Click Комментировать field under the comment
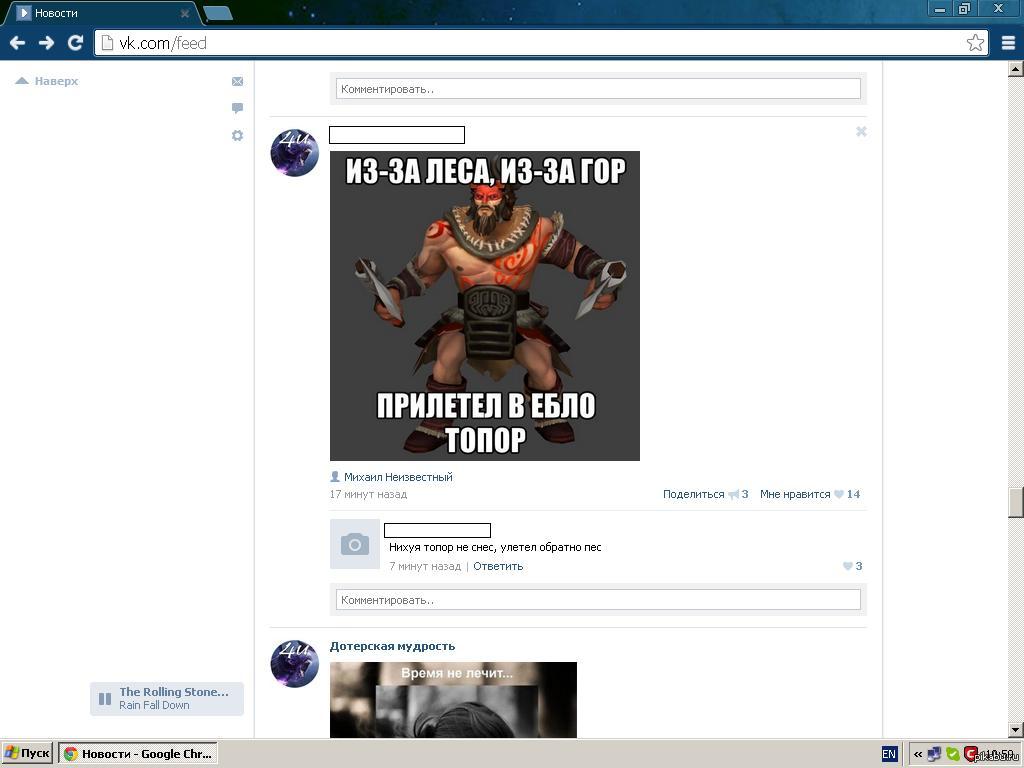Screen dimensions: 1024x768 pos(598,600)
